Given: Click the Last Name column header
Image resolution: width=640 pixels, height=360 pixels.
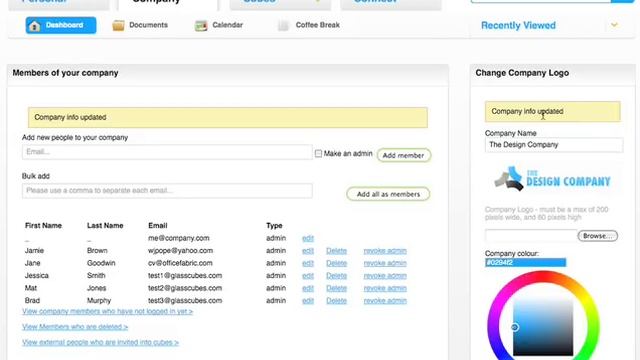Looking at the screenshot, I should tap(105, 226).
